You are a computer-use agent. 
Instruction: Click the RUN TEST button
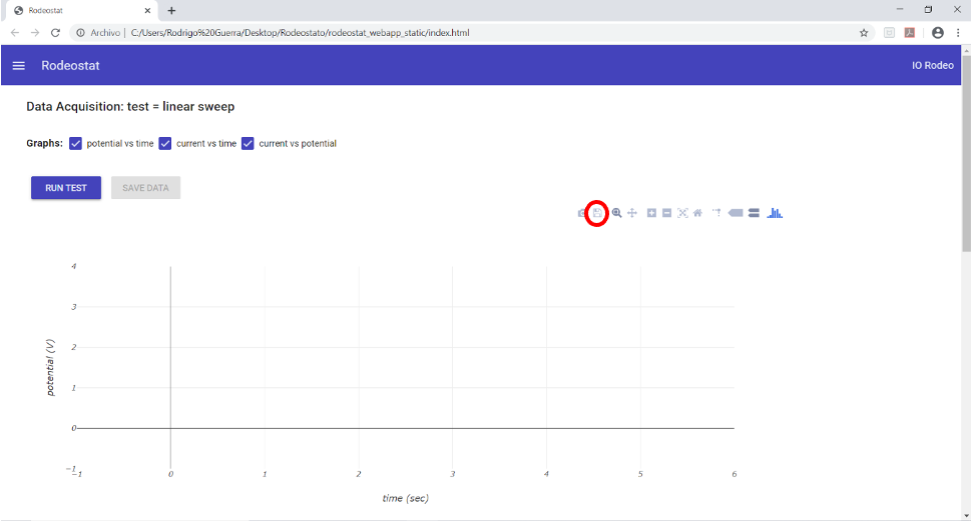[x=66, y=188]
